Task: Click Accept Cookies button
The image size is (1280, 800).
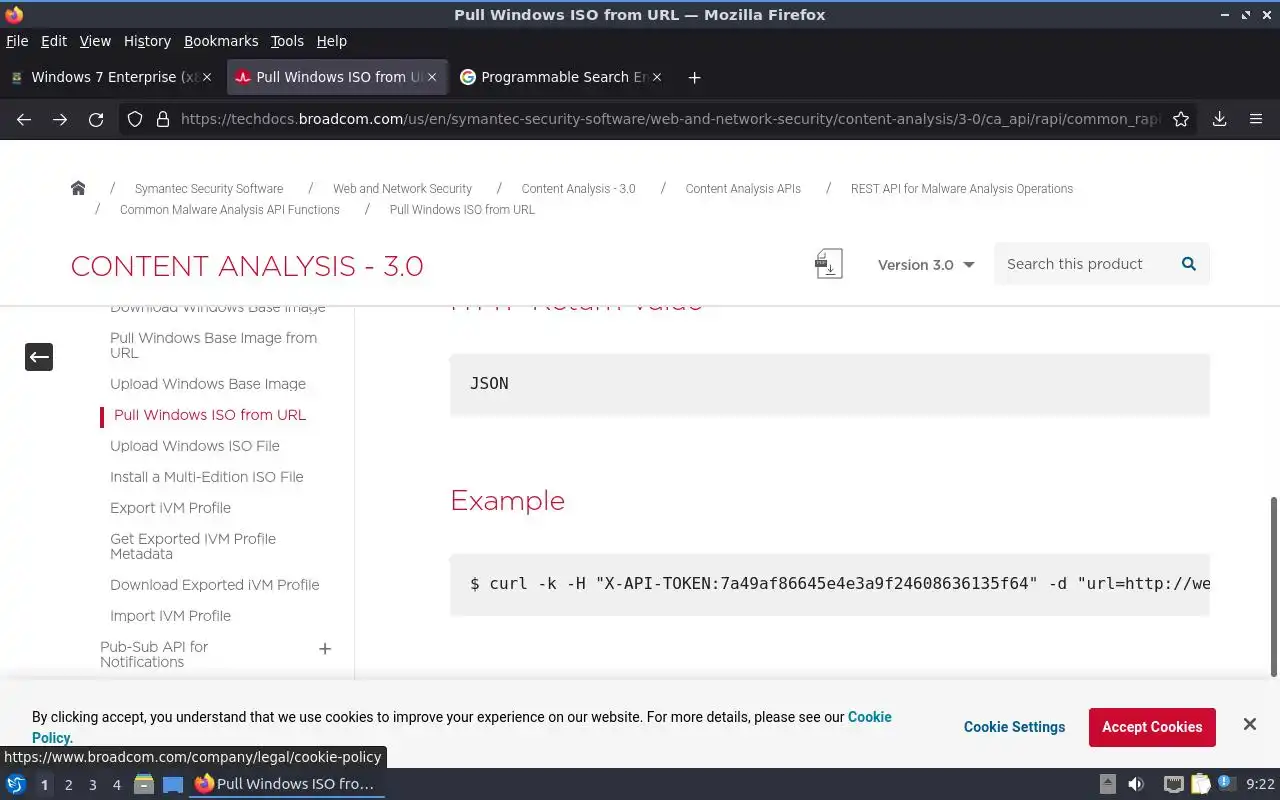Action: (1152, 727)
